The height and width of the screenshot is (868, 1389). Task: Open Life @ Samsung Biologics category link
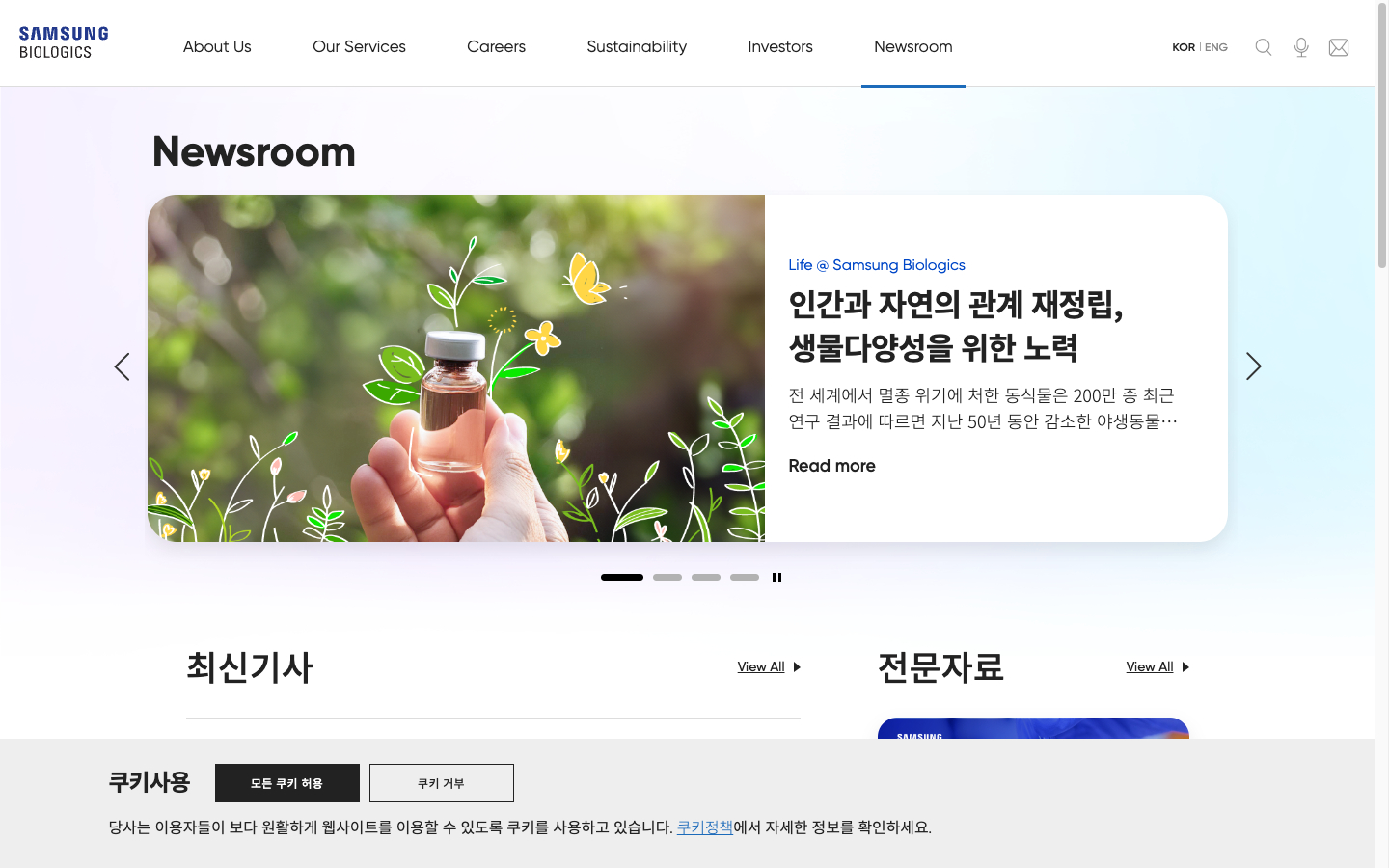877,265
